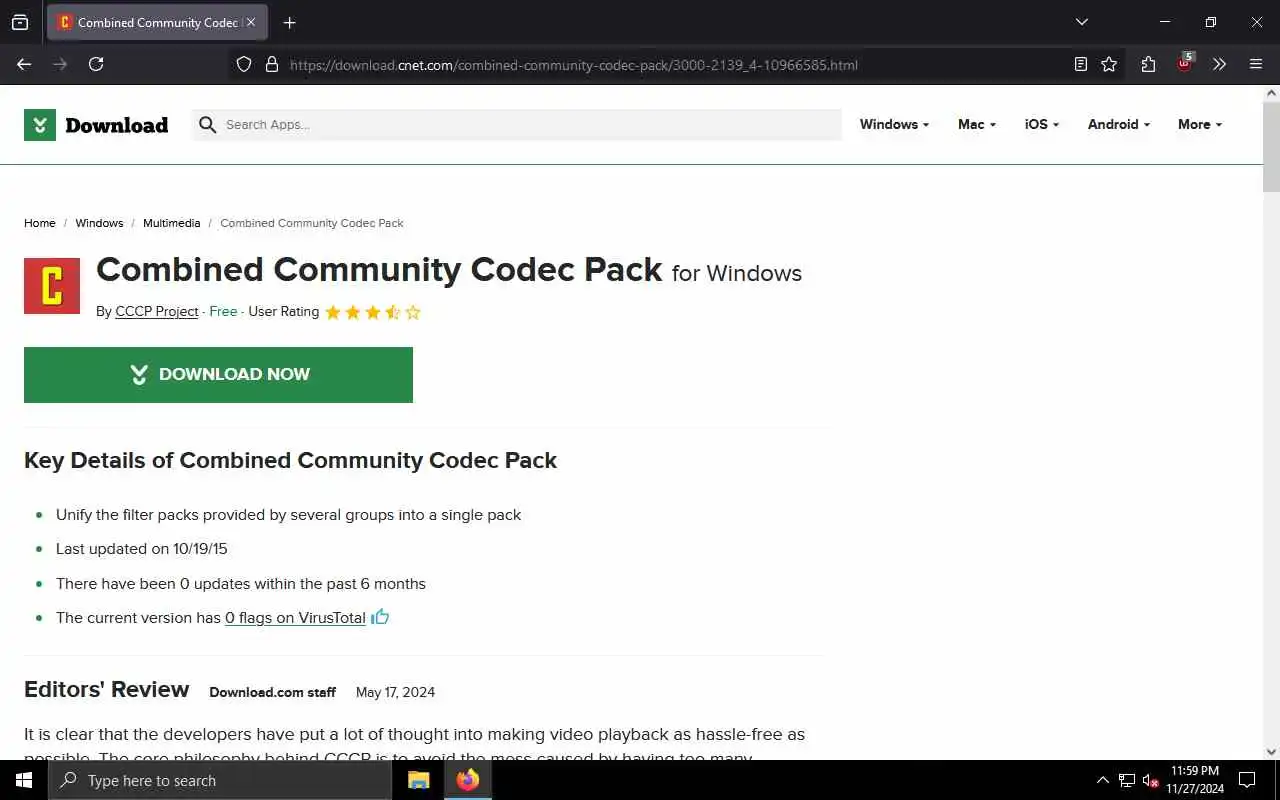List all tabs with the dropdown arrow
The width and height of the screenshot is (1280, 800).
click(x=1081, y=22)
